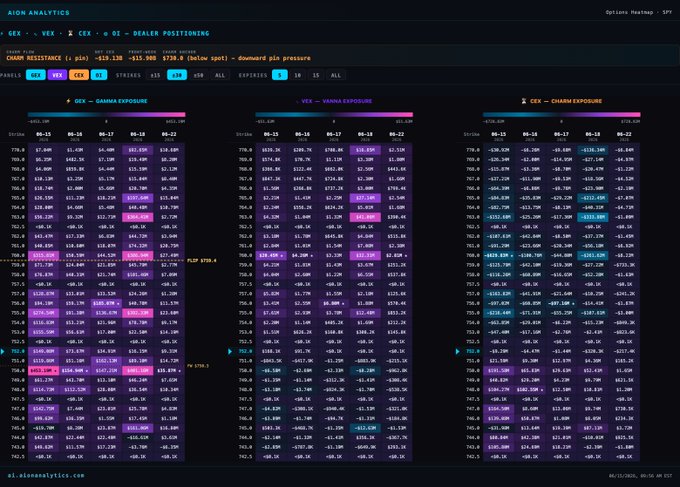
Task: Click the CEX — CHARM EXPOSURE panel title
Action: (x=566, y=101)
